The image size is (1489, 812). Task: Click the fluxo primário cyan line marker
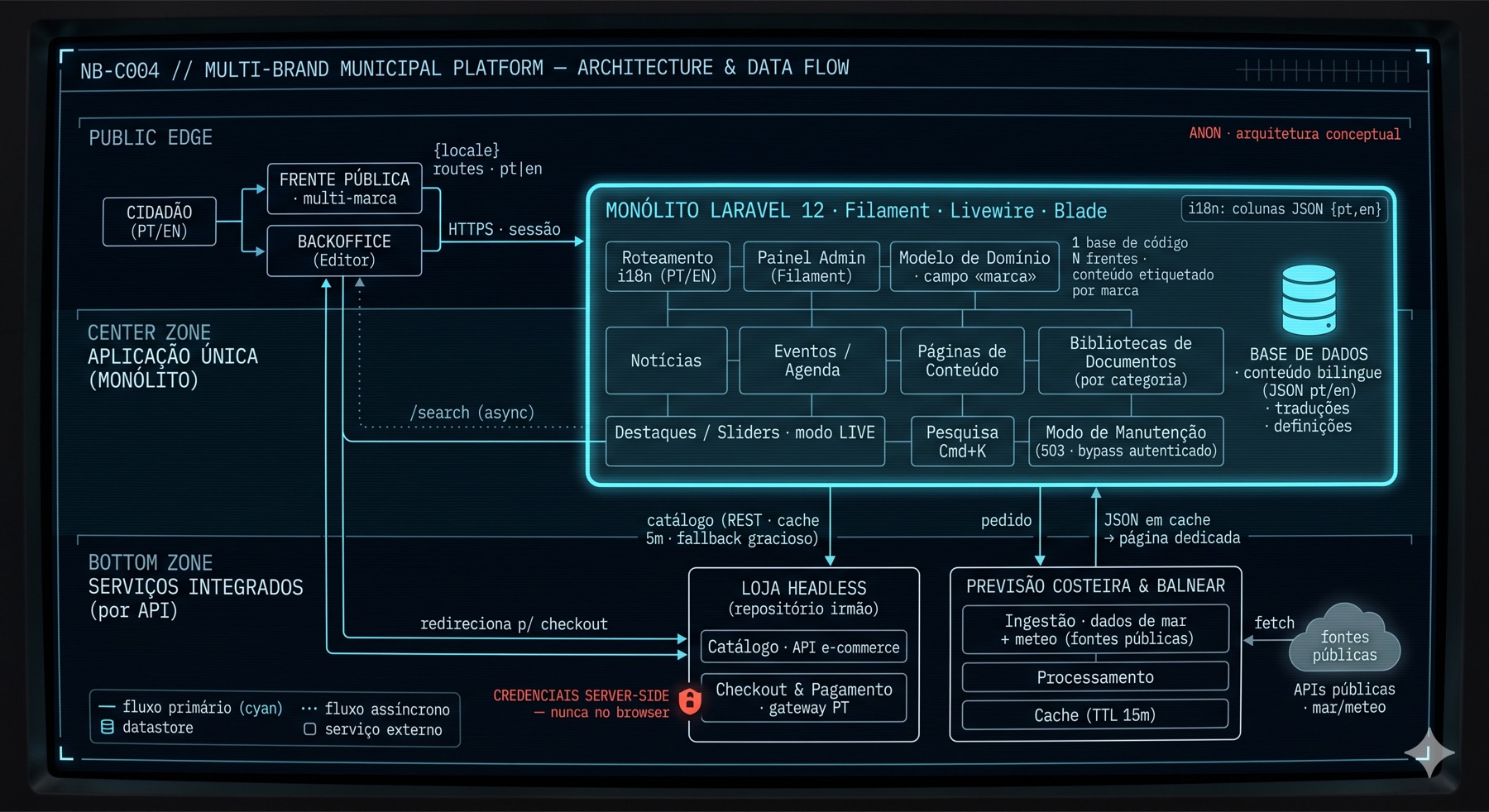[x=107, y=707]
